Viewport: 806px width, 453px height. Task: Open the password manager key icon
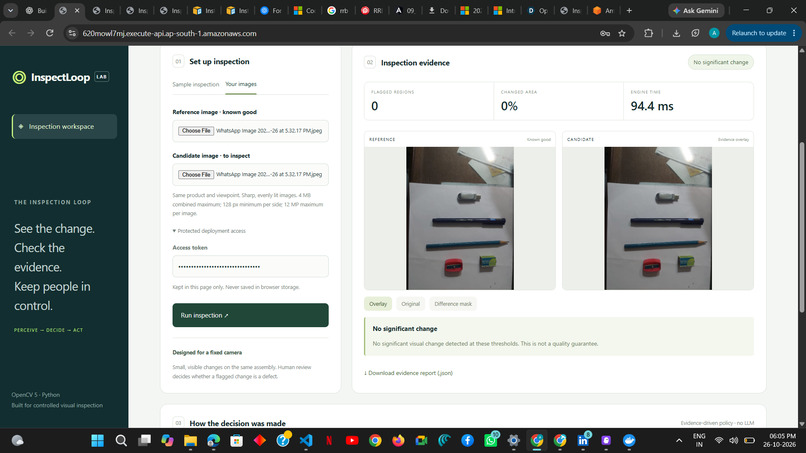click(605, 33)
